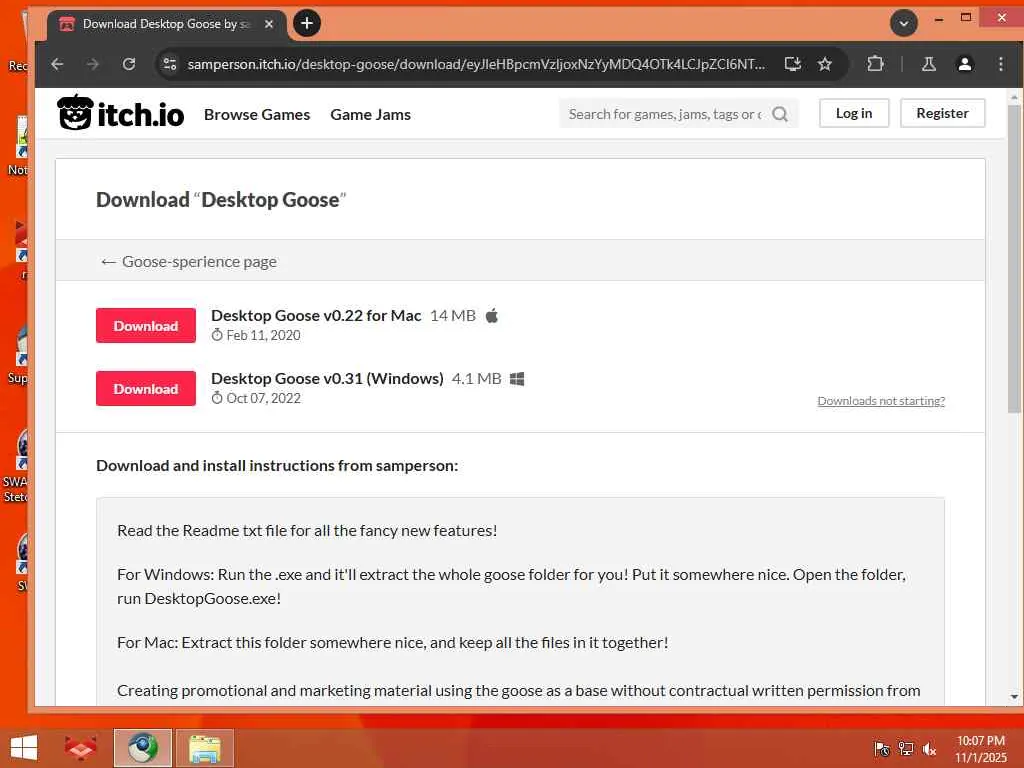Click the network tray icon
The height and width of the screenshot is (768, 1024).
(x=905, y=748)
